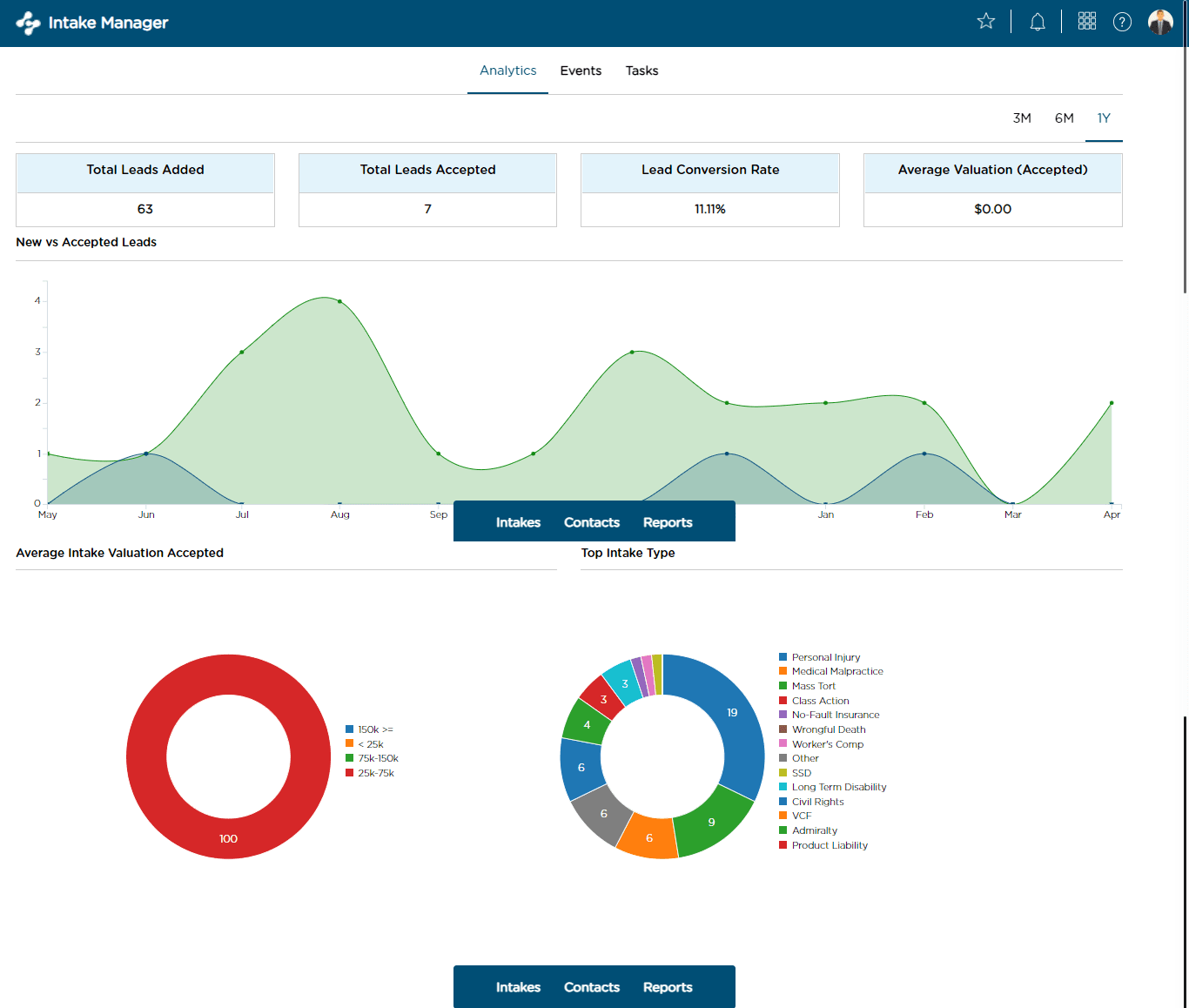
Task: Open Intakes from the bottom navigation
Action: pyautogui.click(x=518, y=986)
